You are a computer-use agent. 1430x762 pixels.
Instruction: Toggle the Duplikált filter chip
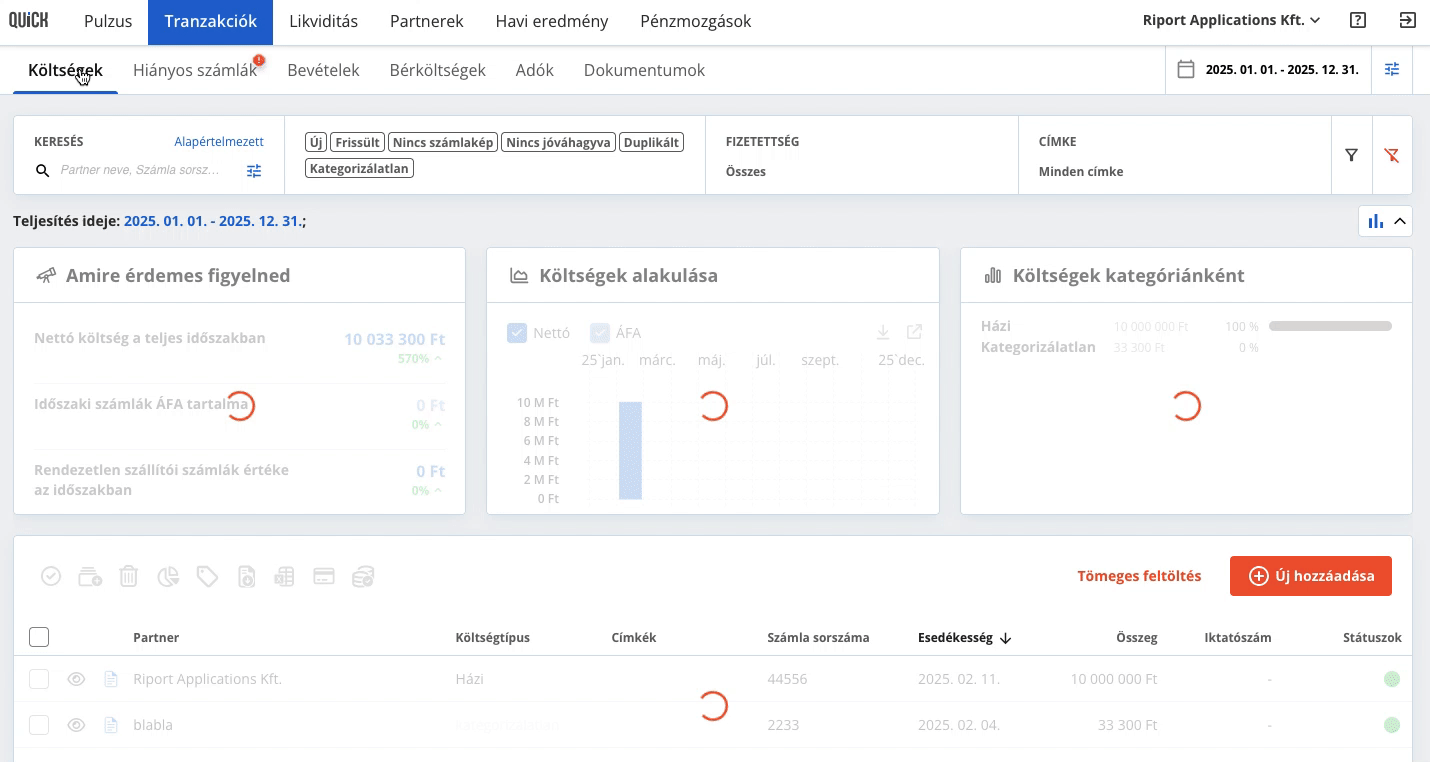tap(651, 142)
